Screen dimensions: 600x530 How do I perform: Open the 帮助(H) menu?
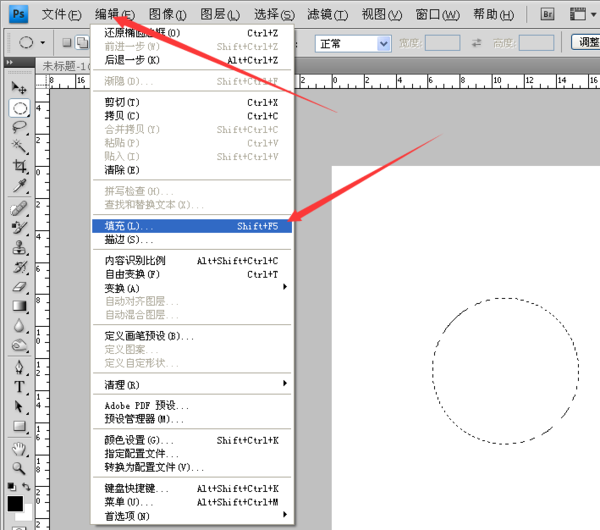tap(494, 15)
